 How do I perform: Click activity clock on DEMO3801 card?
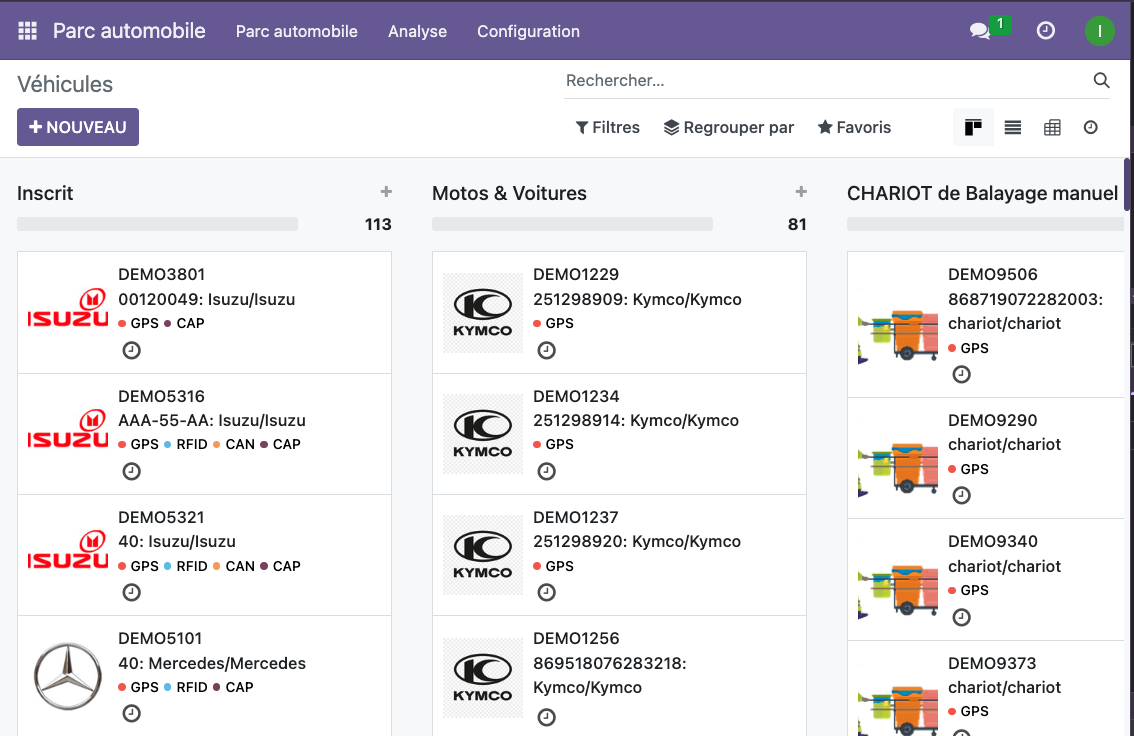click(131, 350)
